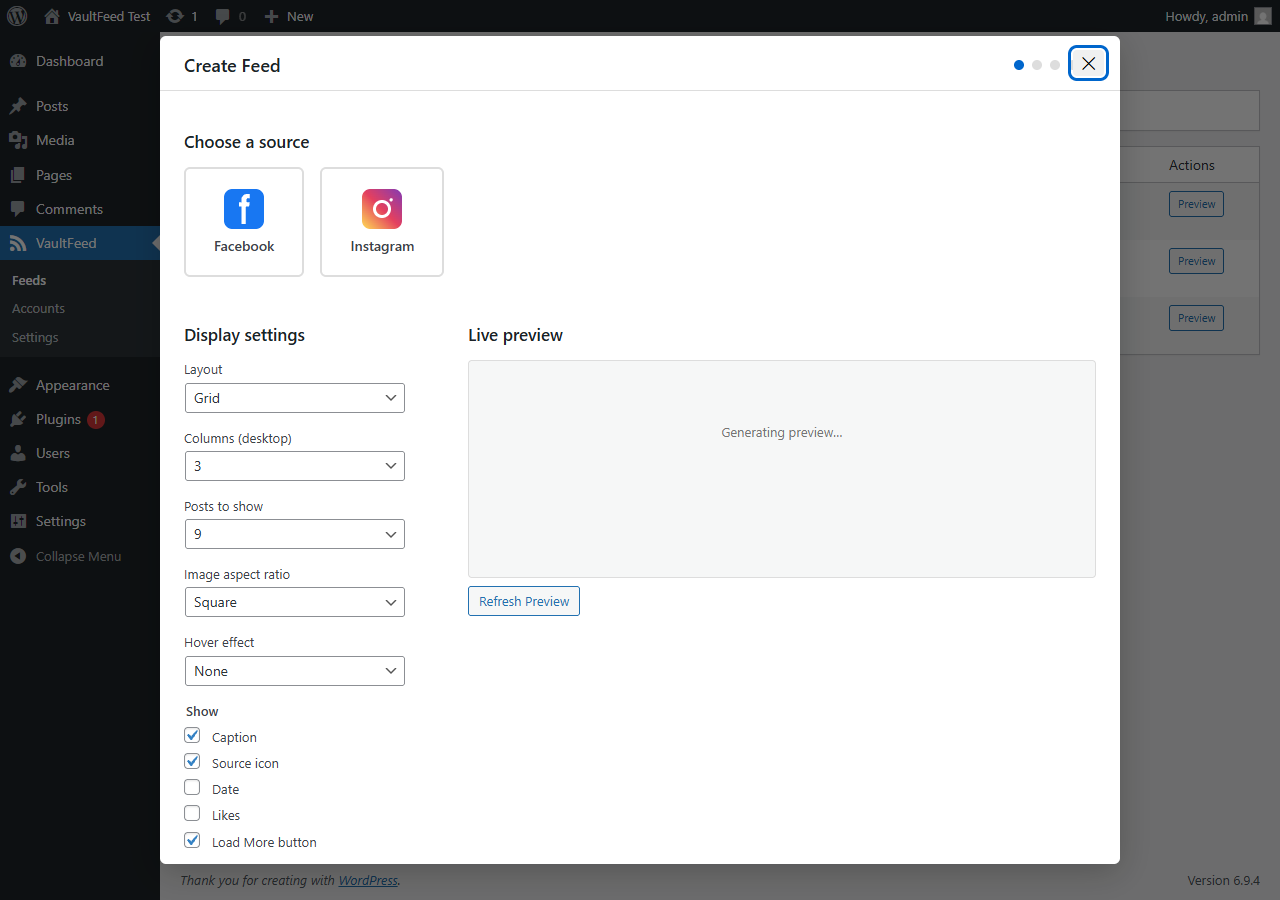Click the Collapse Menu arrow icon

pos(18,556)
